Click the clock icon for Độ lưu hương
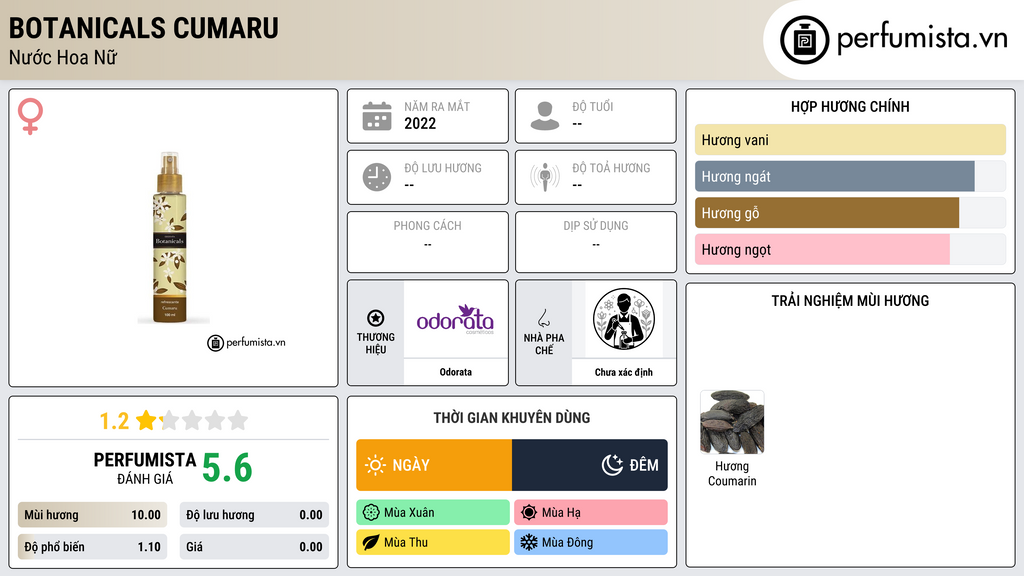 pyautogui.click(x=377, y=177)
